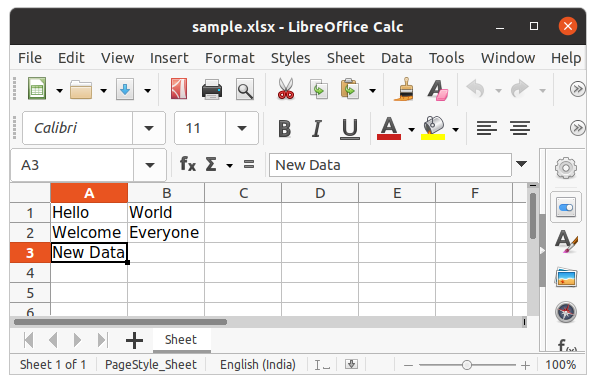Click the zoom slider handle

pos(467,365)
